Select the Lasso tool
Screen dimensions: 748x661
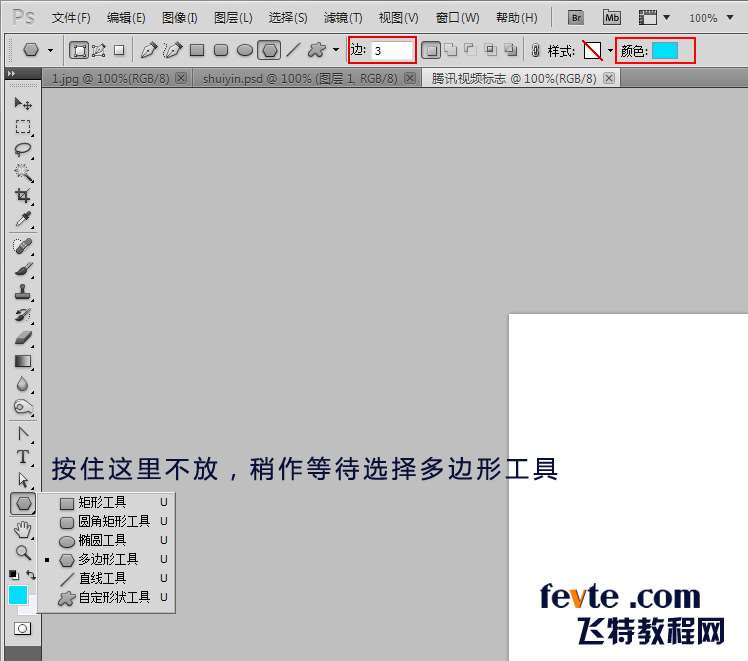click(22, 150)
